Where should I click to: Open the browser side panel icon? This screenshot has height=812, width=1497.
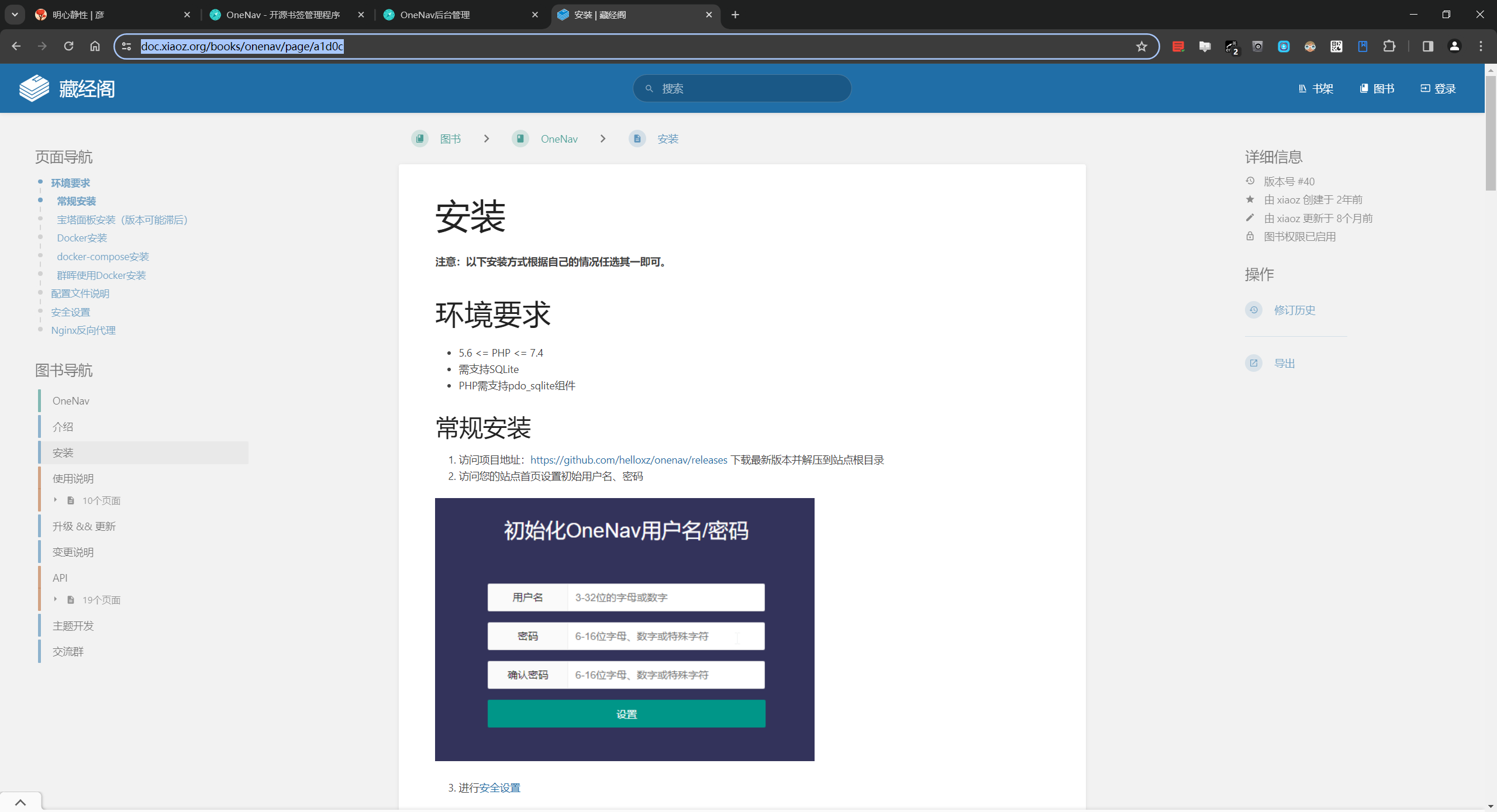[1427, 46]
